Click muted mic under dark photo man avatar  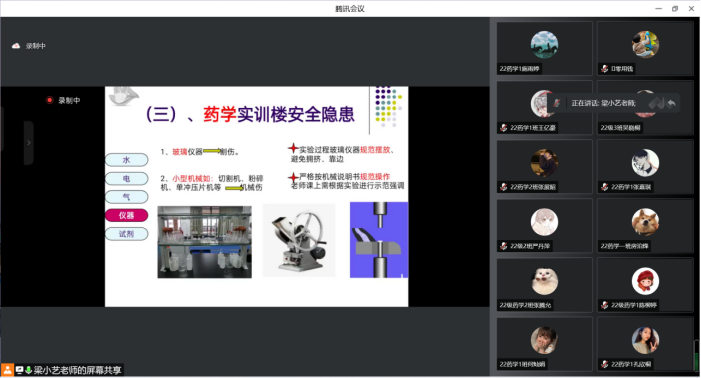503,187
